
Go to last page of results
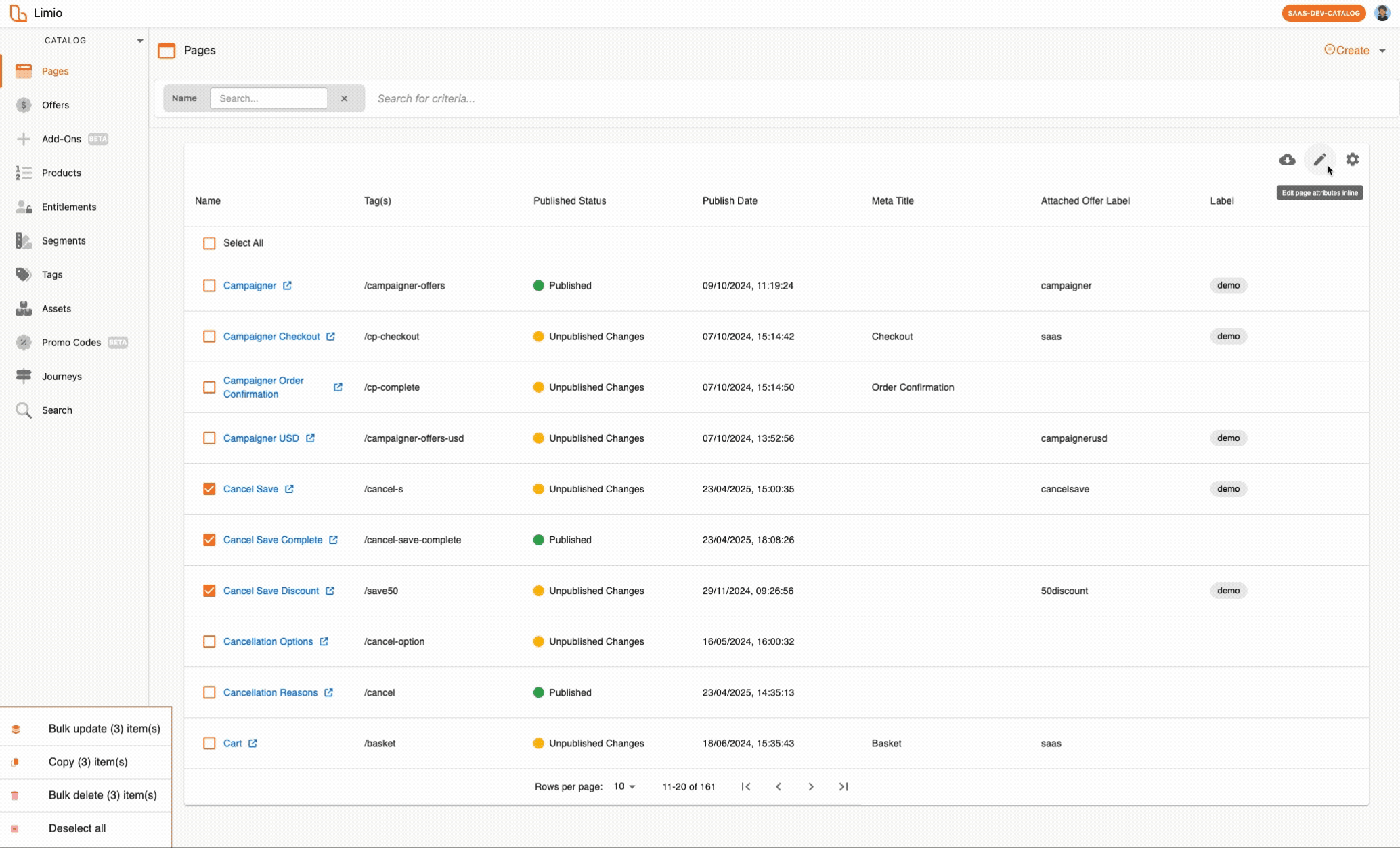(843, 786)
